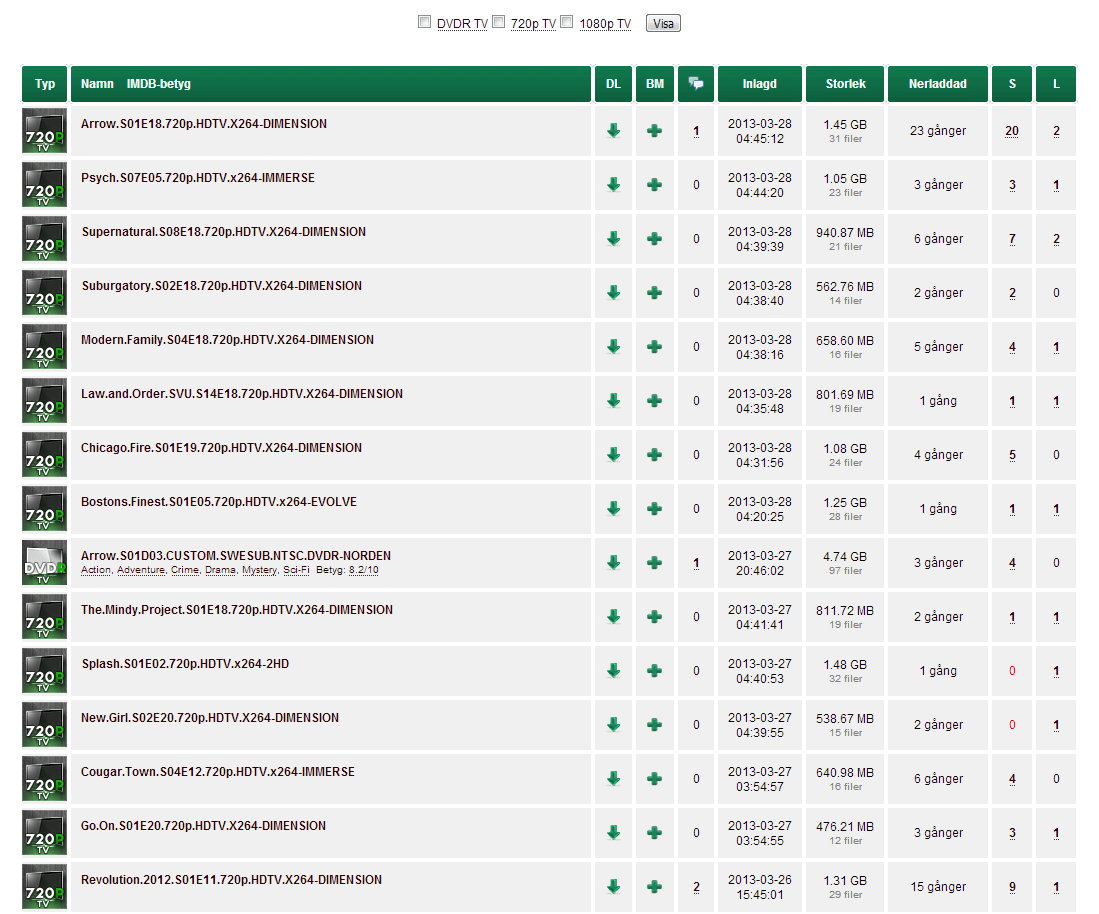Open seeders count 20 for Arrow.S01E18
This screenshot has height=914, width=1099.
point(1012,131)
